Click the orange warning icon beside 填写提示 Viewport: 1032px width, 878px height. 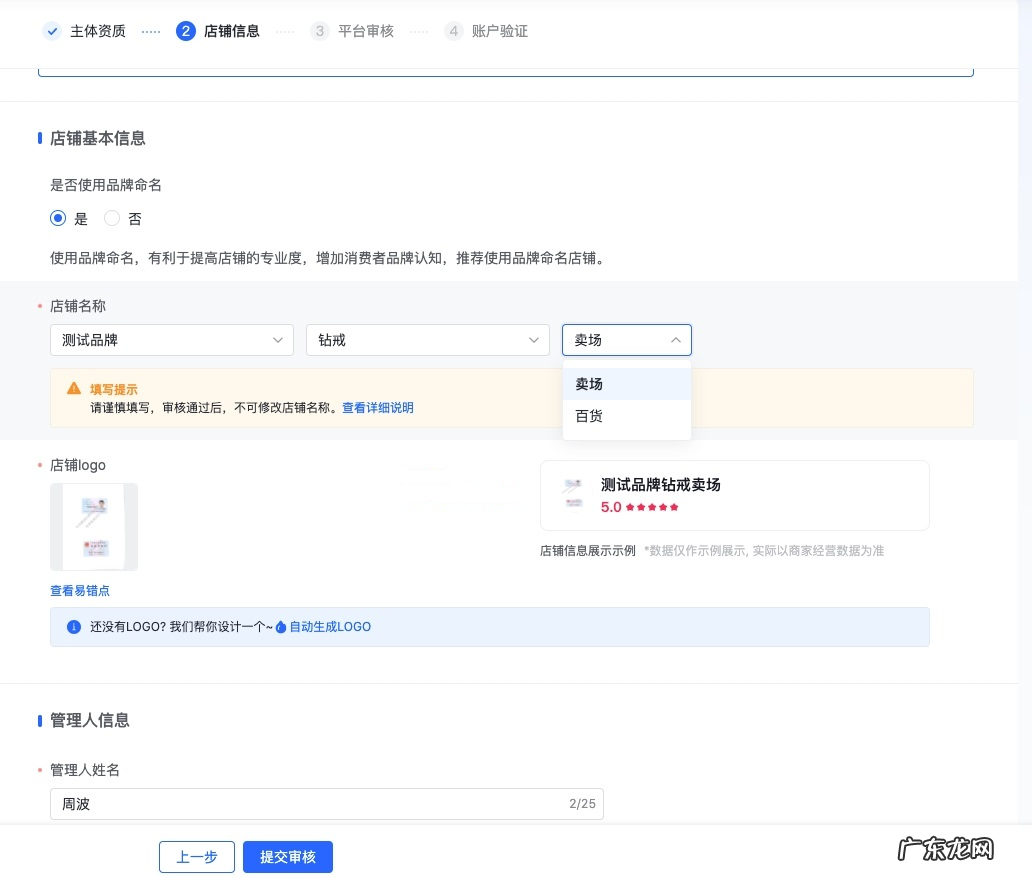point(74,389)
